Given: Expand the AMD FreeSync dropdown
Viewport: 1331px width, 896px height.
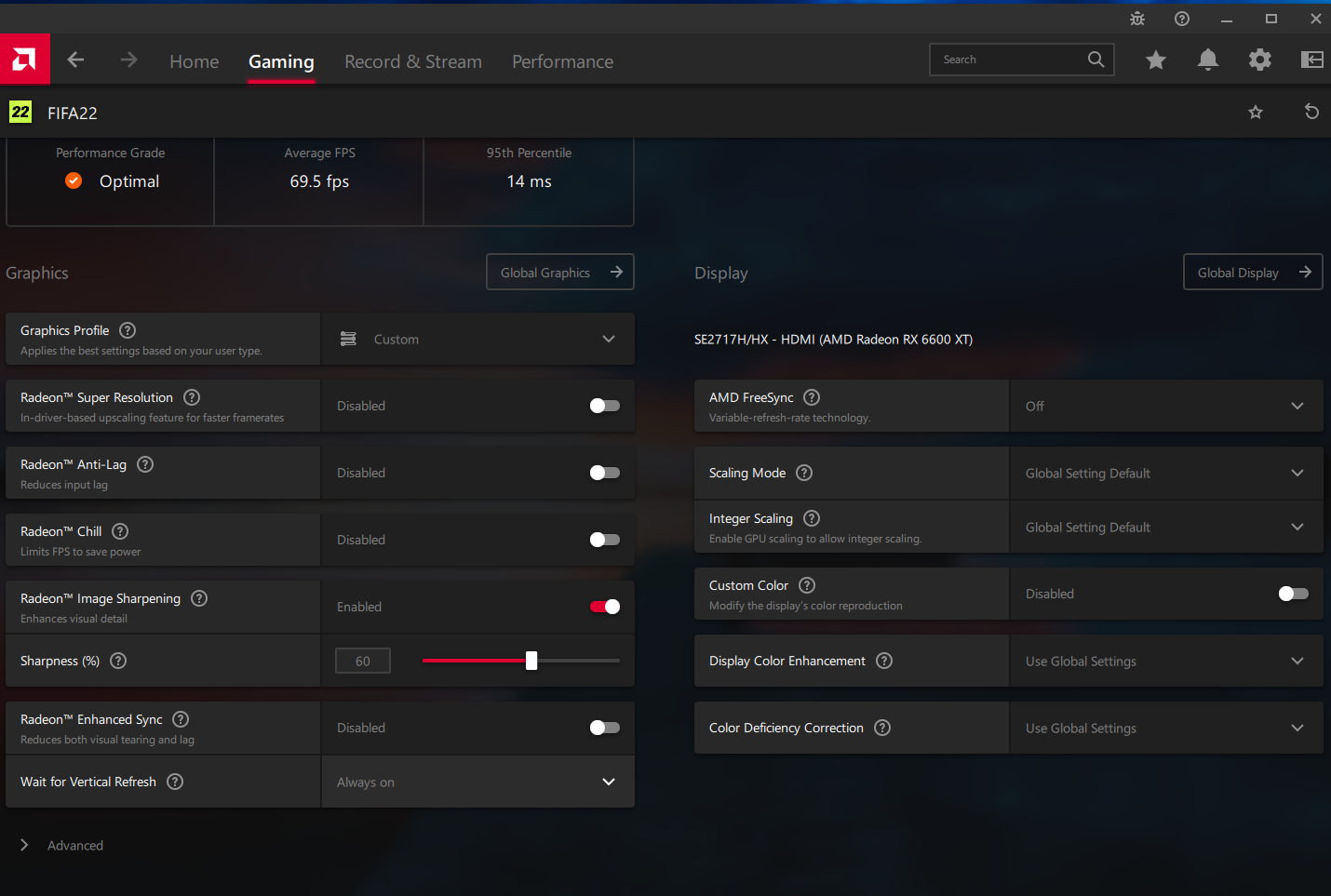Looking at the screenshot, I should (1165, 407).
